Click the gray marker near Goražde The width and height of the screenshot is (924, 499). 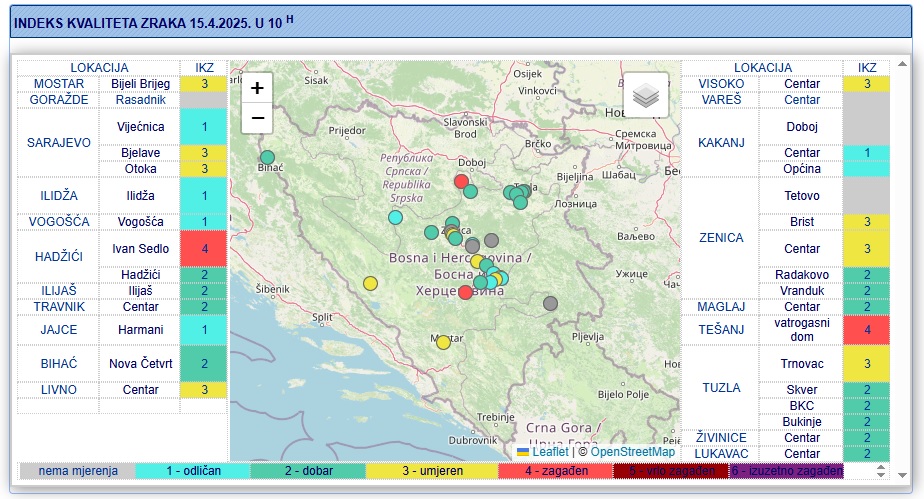pyautogui.click(x=550, y=303)
